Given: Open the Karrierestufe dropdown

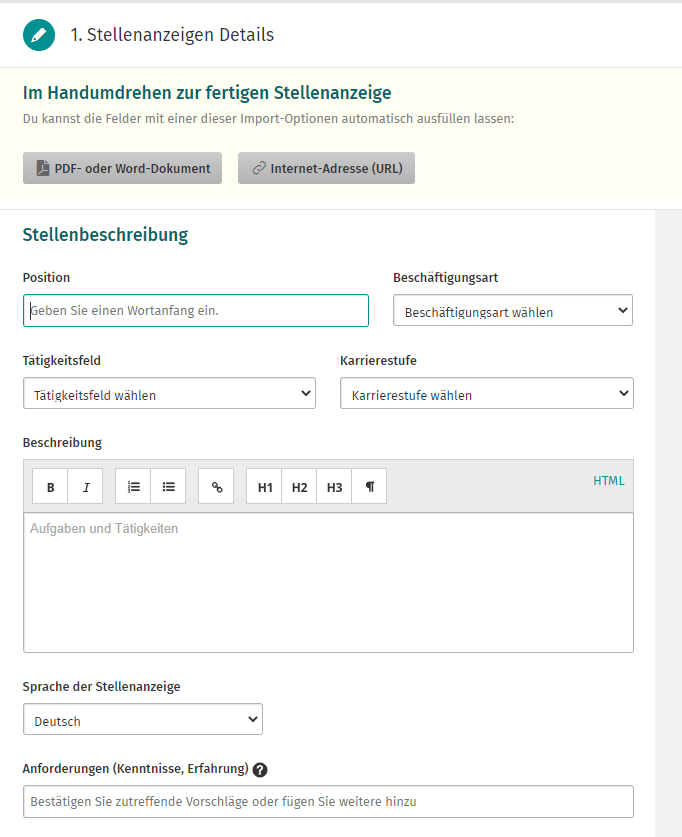Looking at the screenshot, I should [486, 393].
